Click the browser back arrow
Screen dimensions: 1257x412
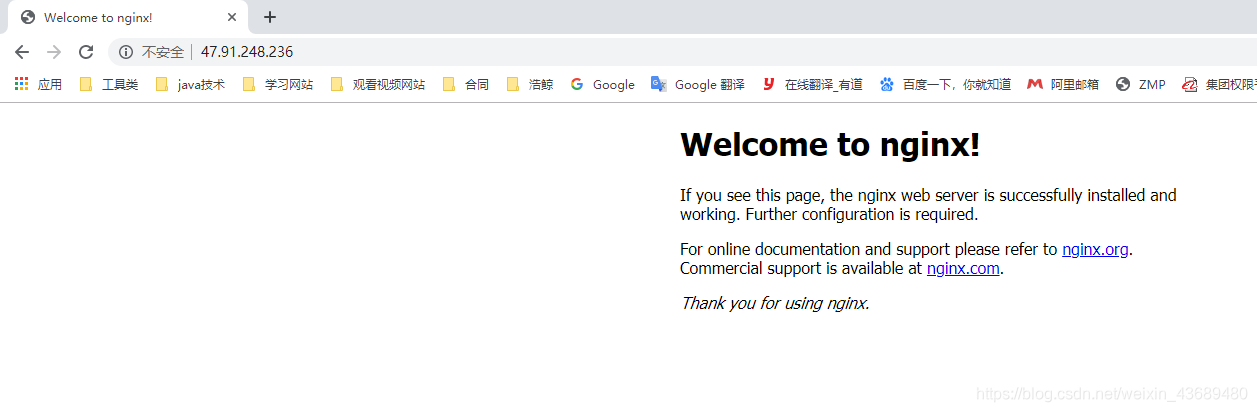22,52
